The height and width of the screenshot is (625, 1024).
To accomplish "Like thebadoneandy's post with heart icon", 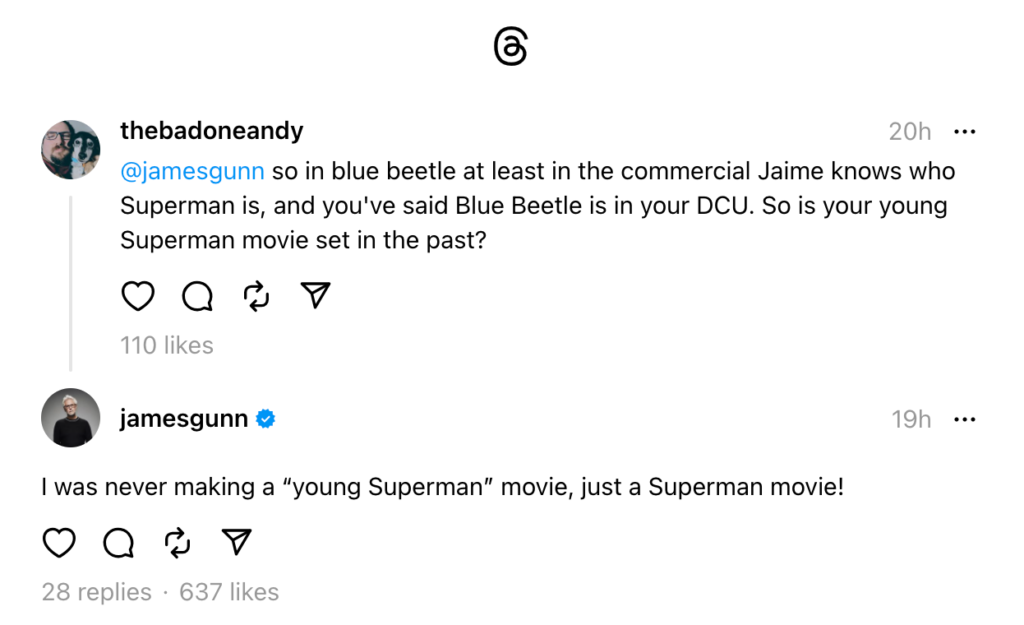I will 138,295.
